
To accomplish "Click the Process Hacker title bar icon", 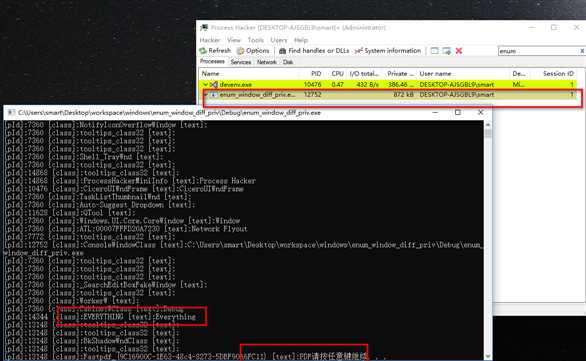I will (x=204, y=27).
